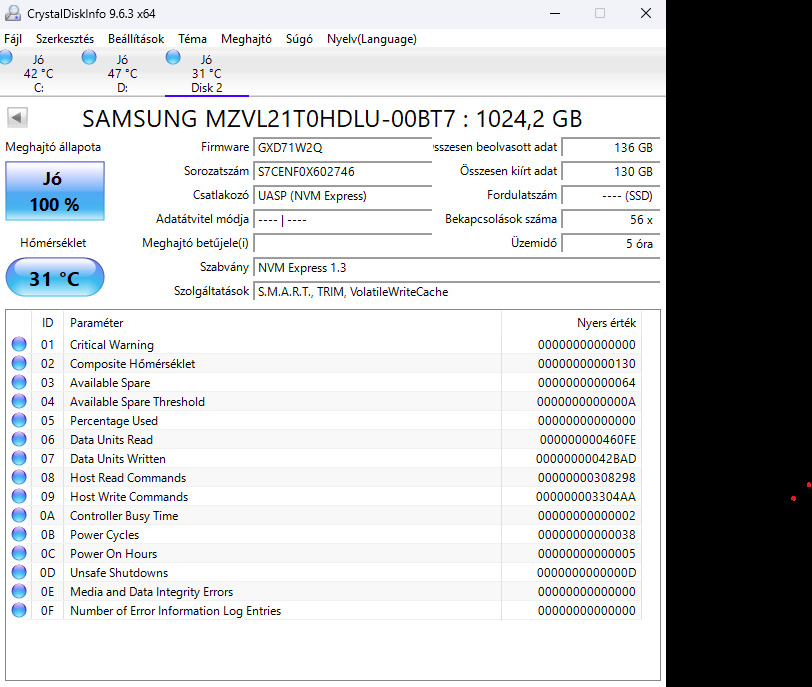Image resolution: width=812 pixels, height=687 pixels.
Task: Switch to the C: 42 °C drive tab
Action: click(x=39, y=73)
